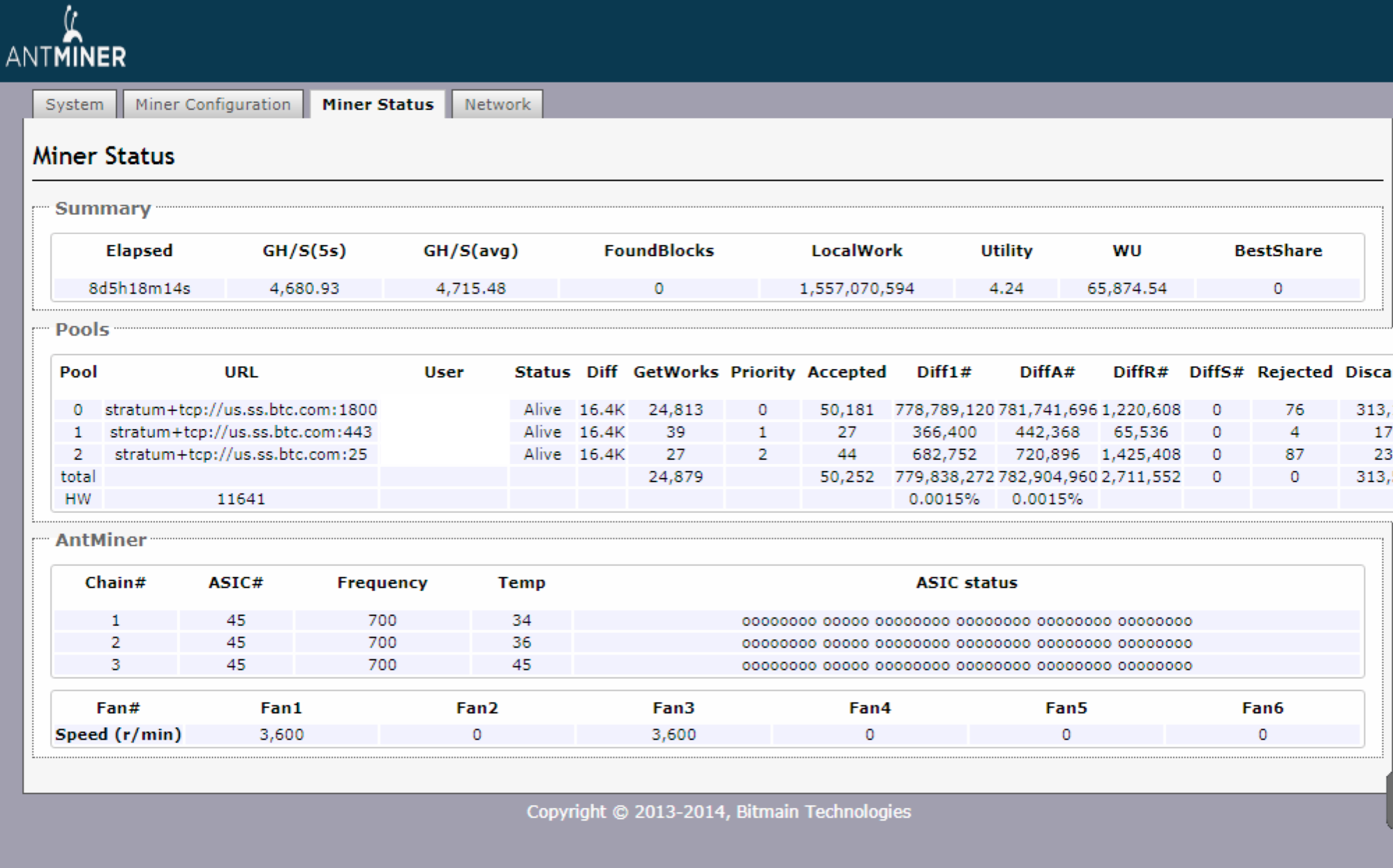Click ASIC status row for chain 1
The image size is (1393, 868).
[967, 621]
